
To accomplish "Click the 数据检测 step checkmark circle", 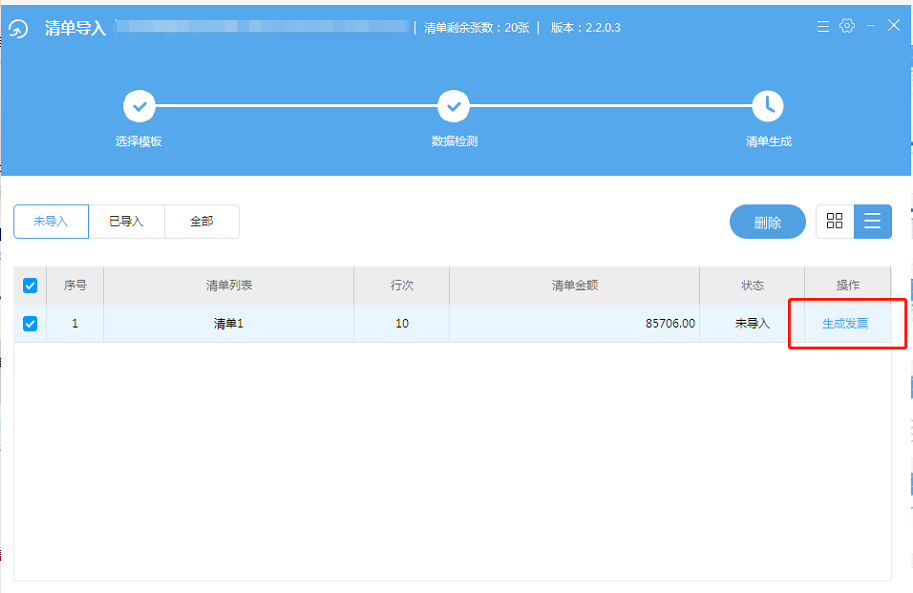I will coord(453,105).
